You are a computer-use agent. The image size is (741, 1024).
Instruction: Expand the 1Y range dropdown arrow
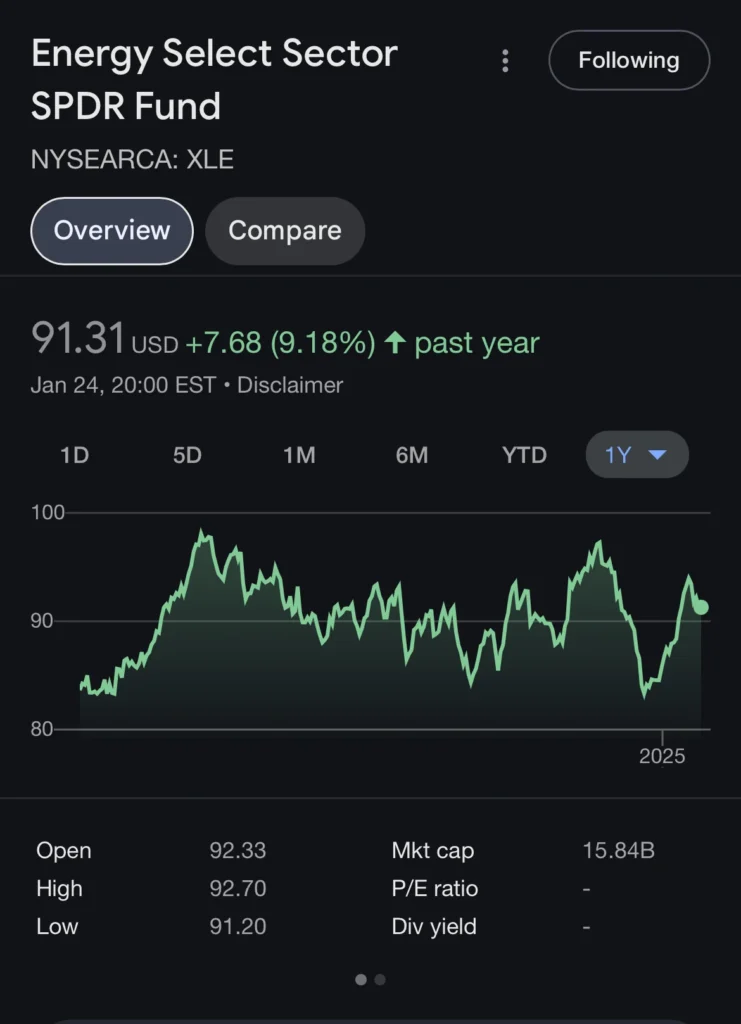(x=658, y=455)
